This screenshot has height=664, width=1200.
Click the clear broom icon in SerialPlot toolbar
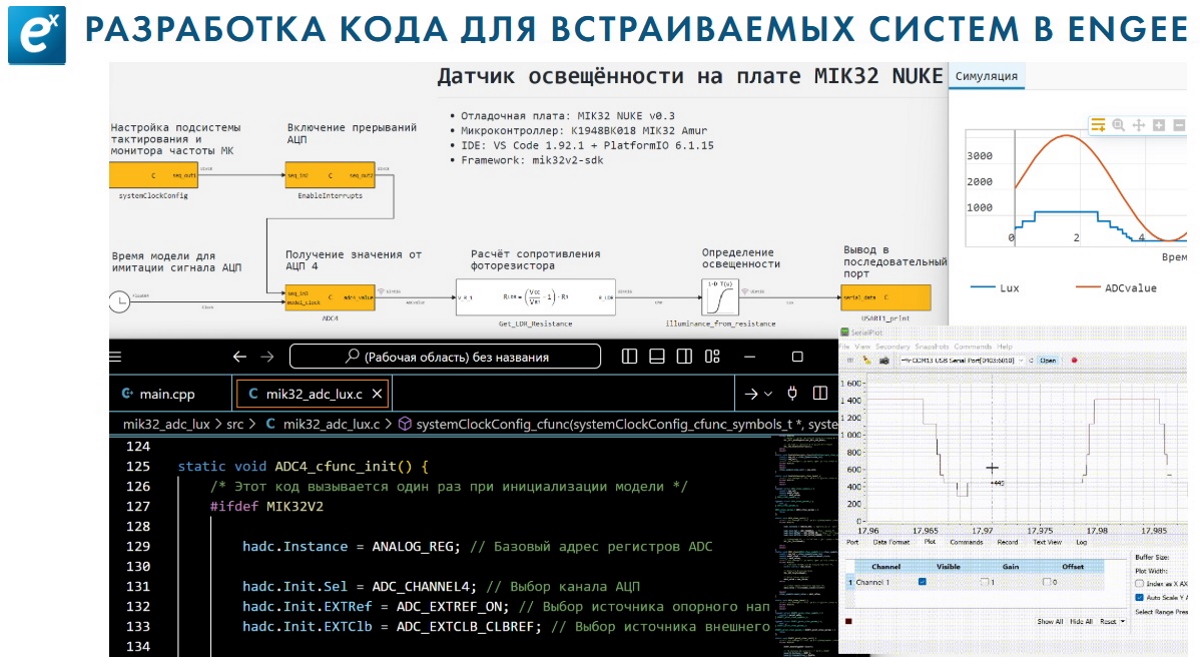tap(867, 360)
